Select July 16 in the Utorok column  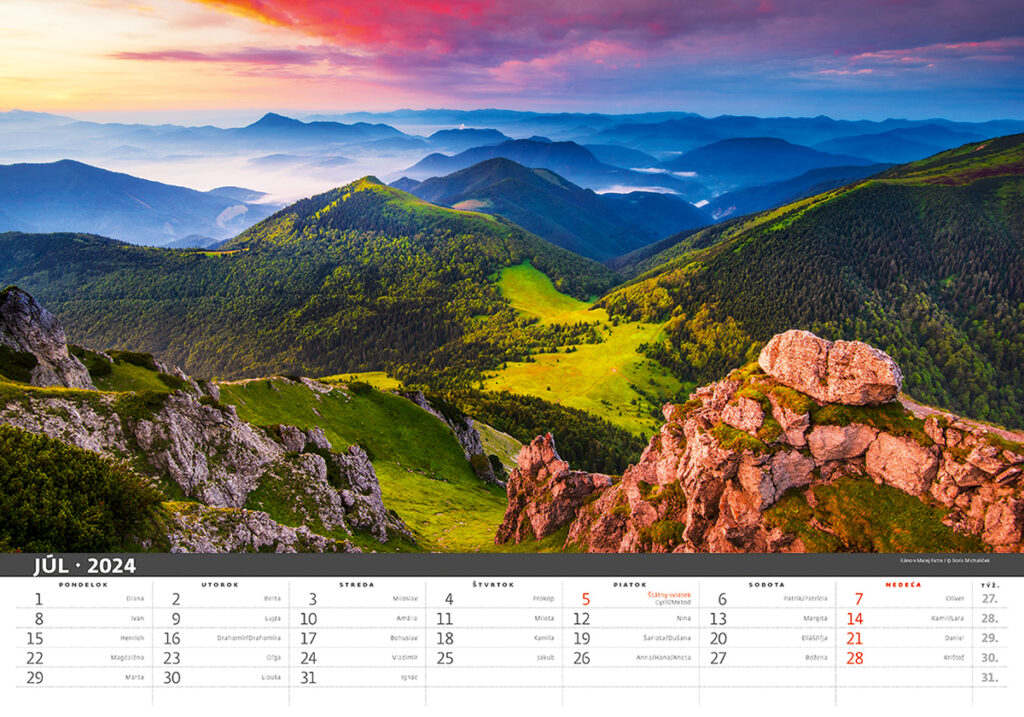172,638
